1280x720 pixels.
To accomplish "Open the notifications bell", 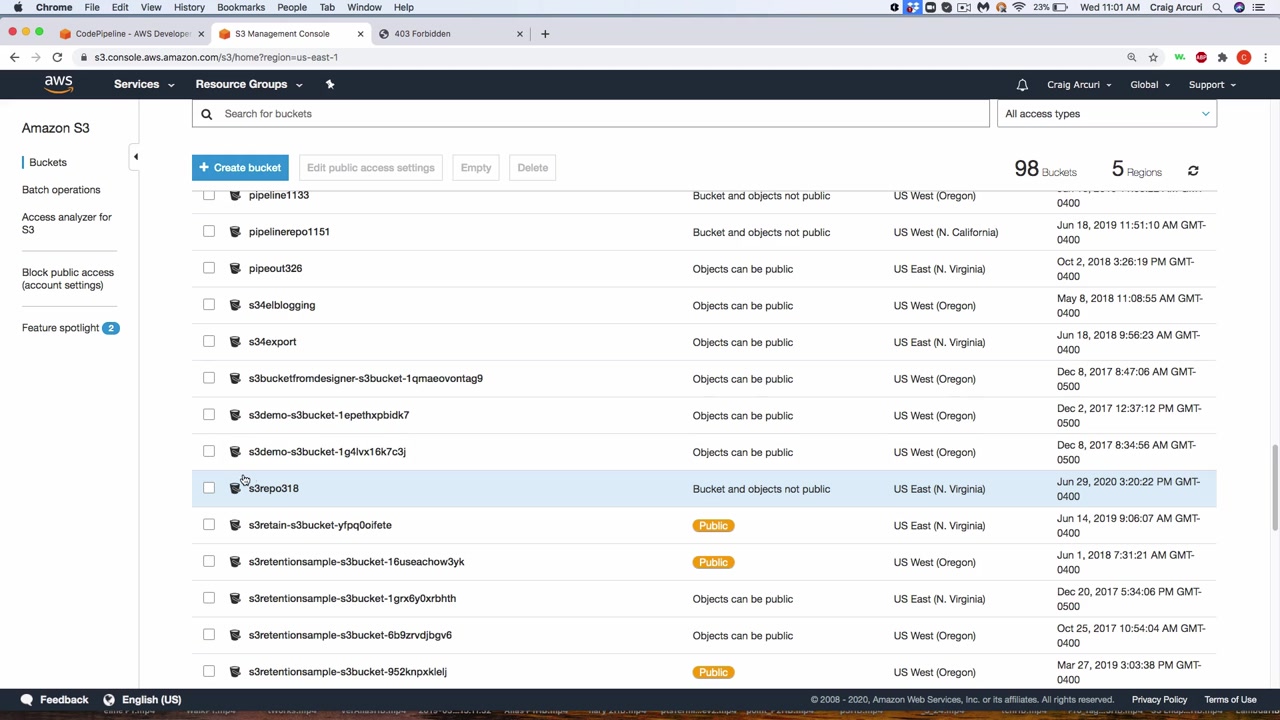I will pos(1022,85).
